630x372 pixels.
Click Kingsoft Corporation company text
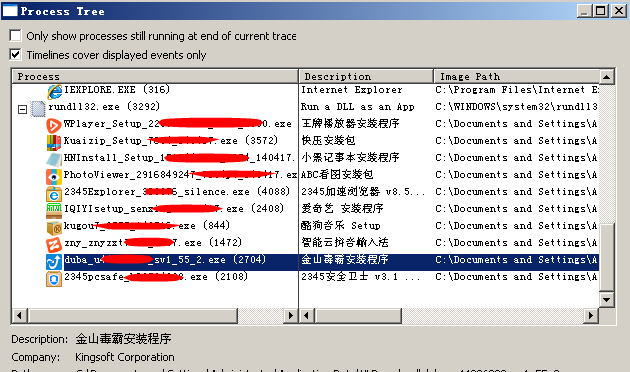click(125, 357)
